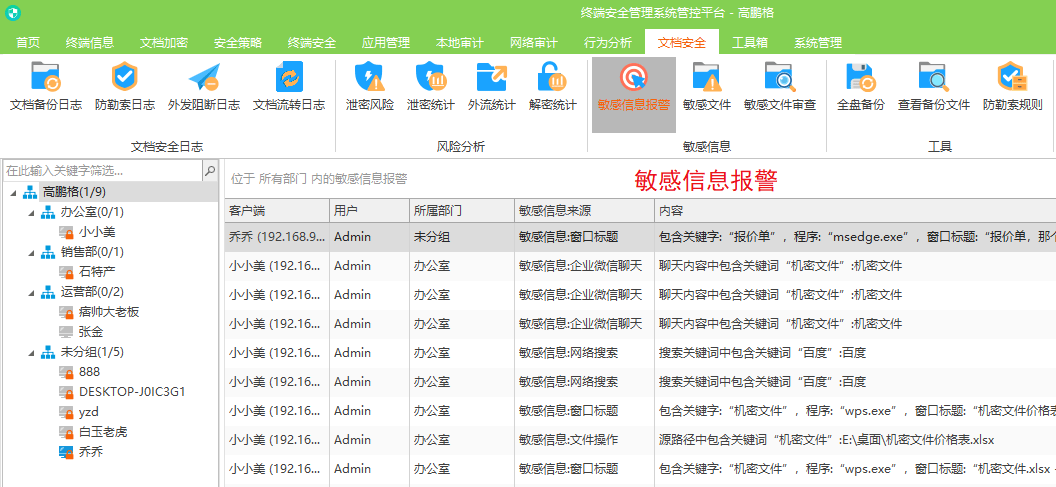This screenshot has height=487, width=1056.
Task: Click the search magnifier beside filter box
Action: coord(210,171)
